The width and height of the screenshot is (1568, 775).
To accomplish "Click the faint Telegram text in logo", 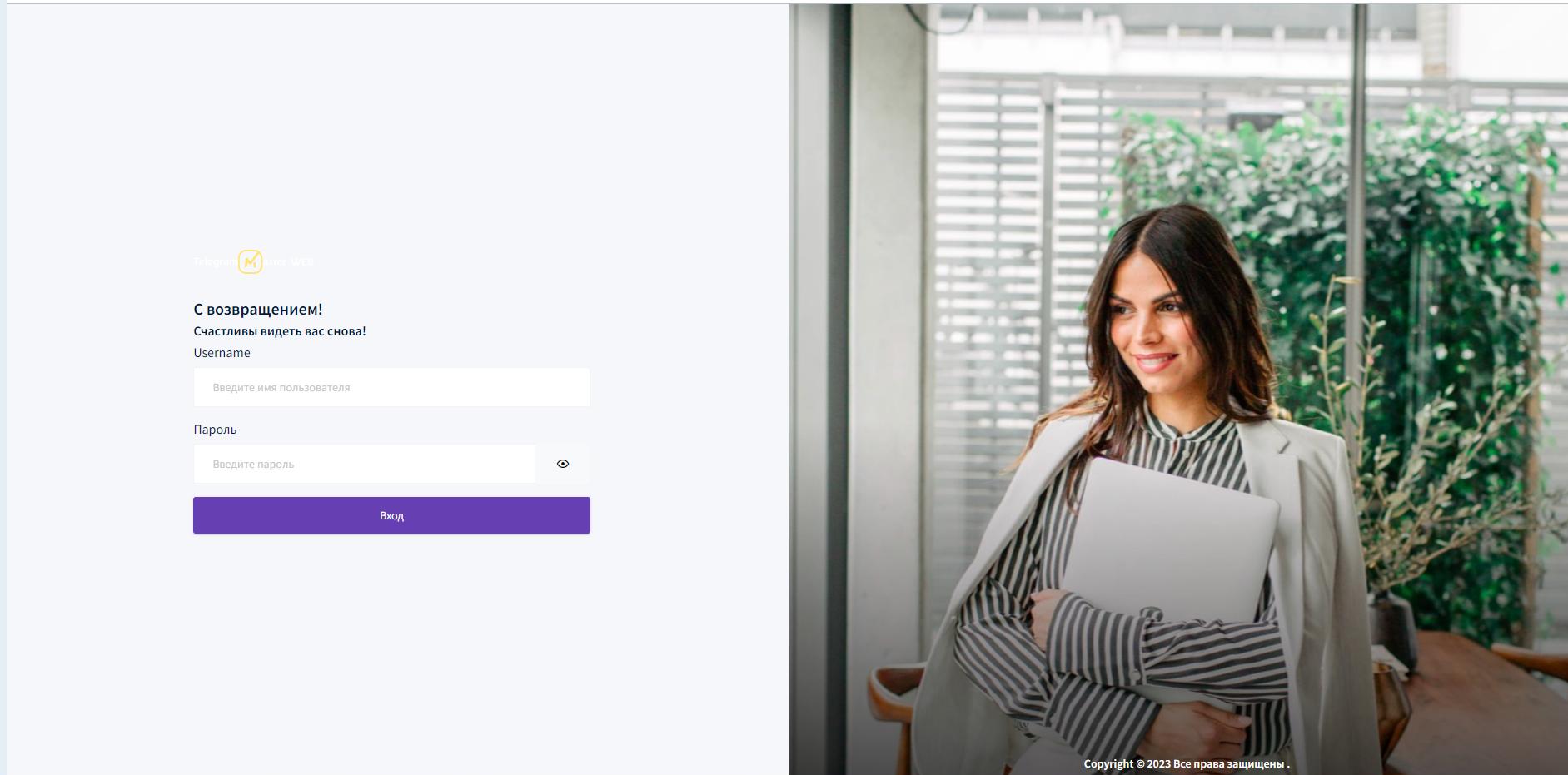I will [x=215, y=261].
